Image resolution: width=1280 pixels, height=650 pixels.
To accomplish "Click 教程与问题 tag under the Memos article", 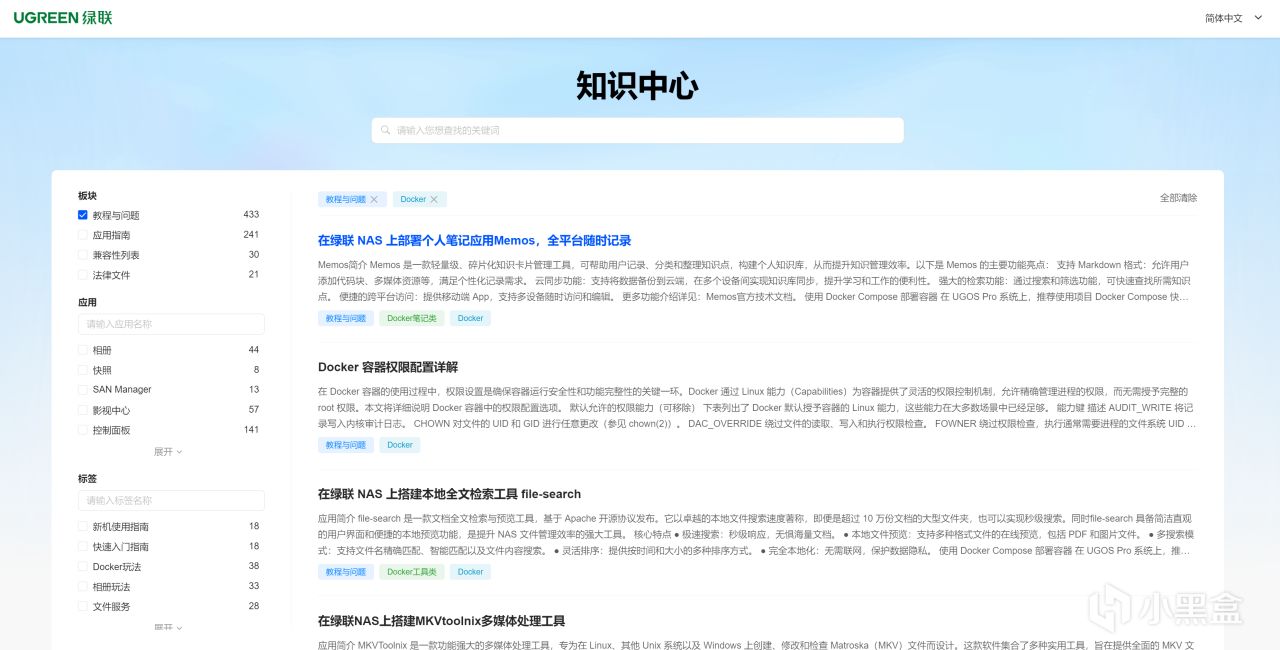I will [x=346, y=318].
